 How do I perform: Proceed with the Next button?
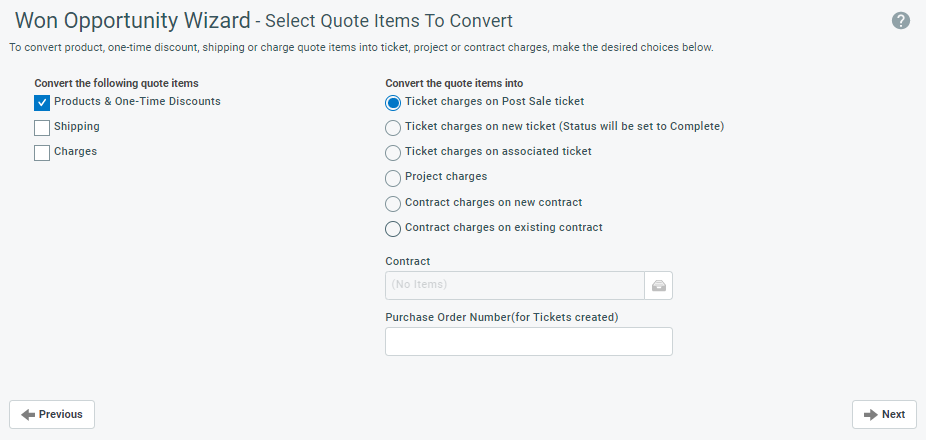[884, 415]
